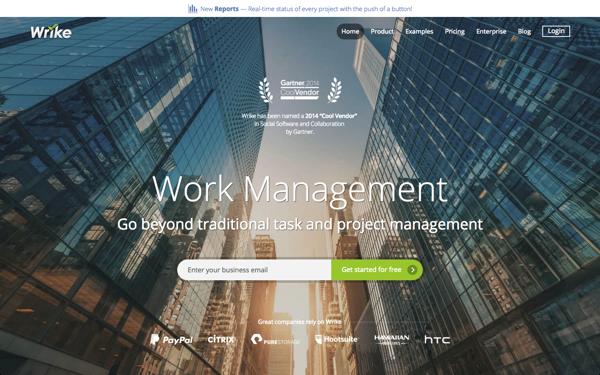Go to the Examples page
Image resolution: width=600 pixels, height=375 pixels.
(419, 31)
